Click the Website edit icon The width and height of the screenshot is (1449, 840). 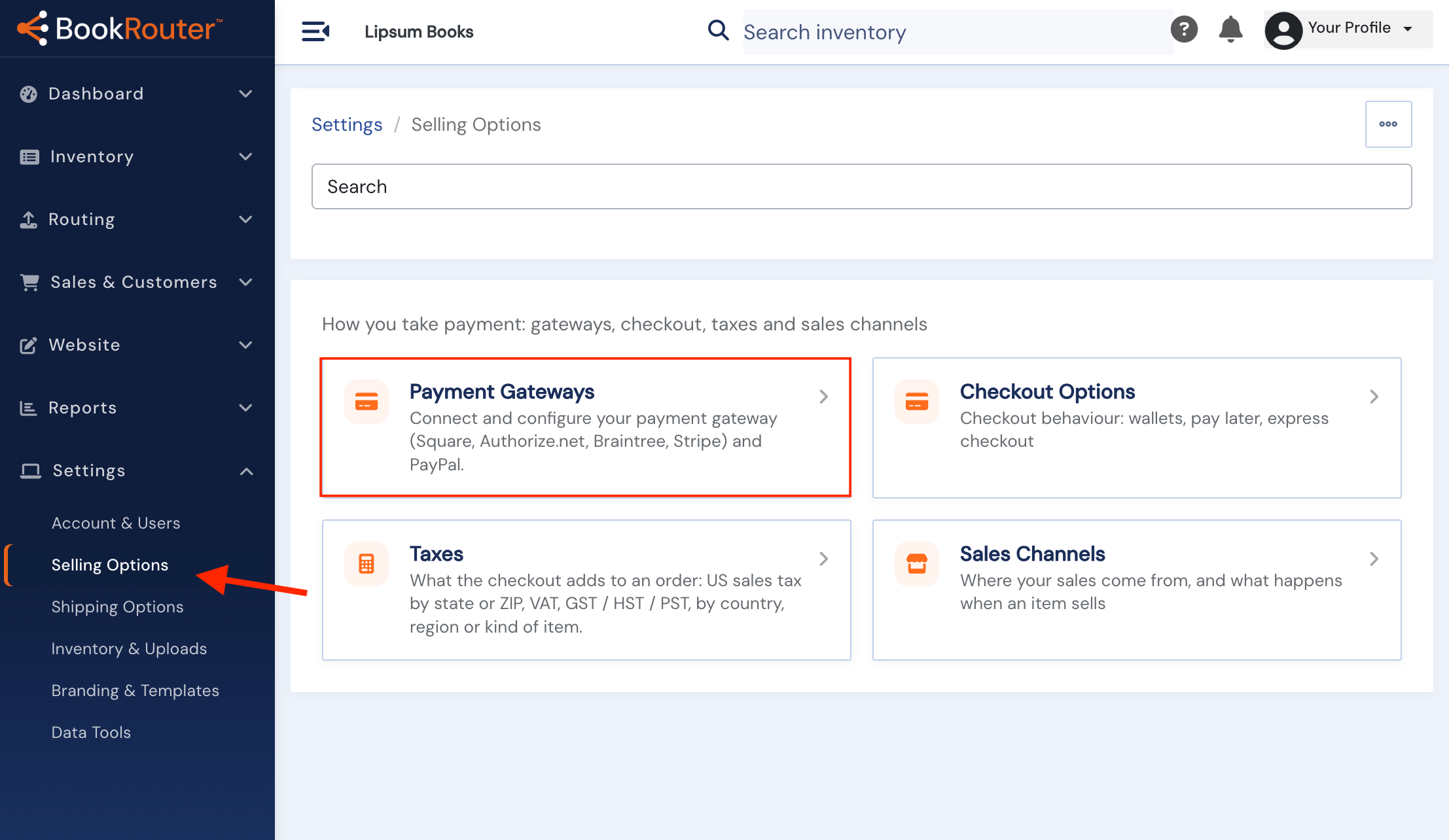[28, 345]
